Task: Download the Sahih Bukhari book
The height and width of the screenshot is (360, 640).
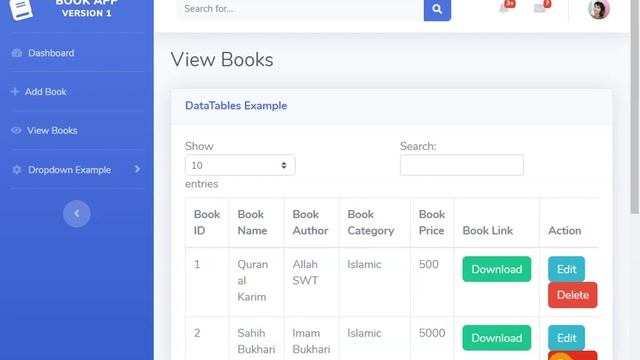Action: 497,338
